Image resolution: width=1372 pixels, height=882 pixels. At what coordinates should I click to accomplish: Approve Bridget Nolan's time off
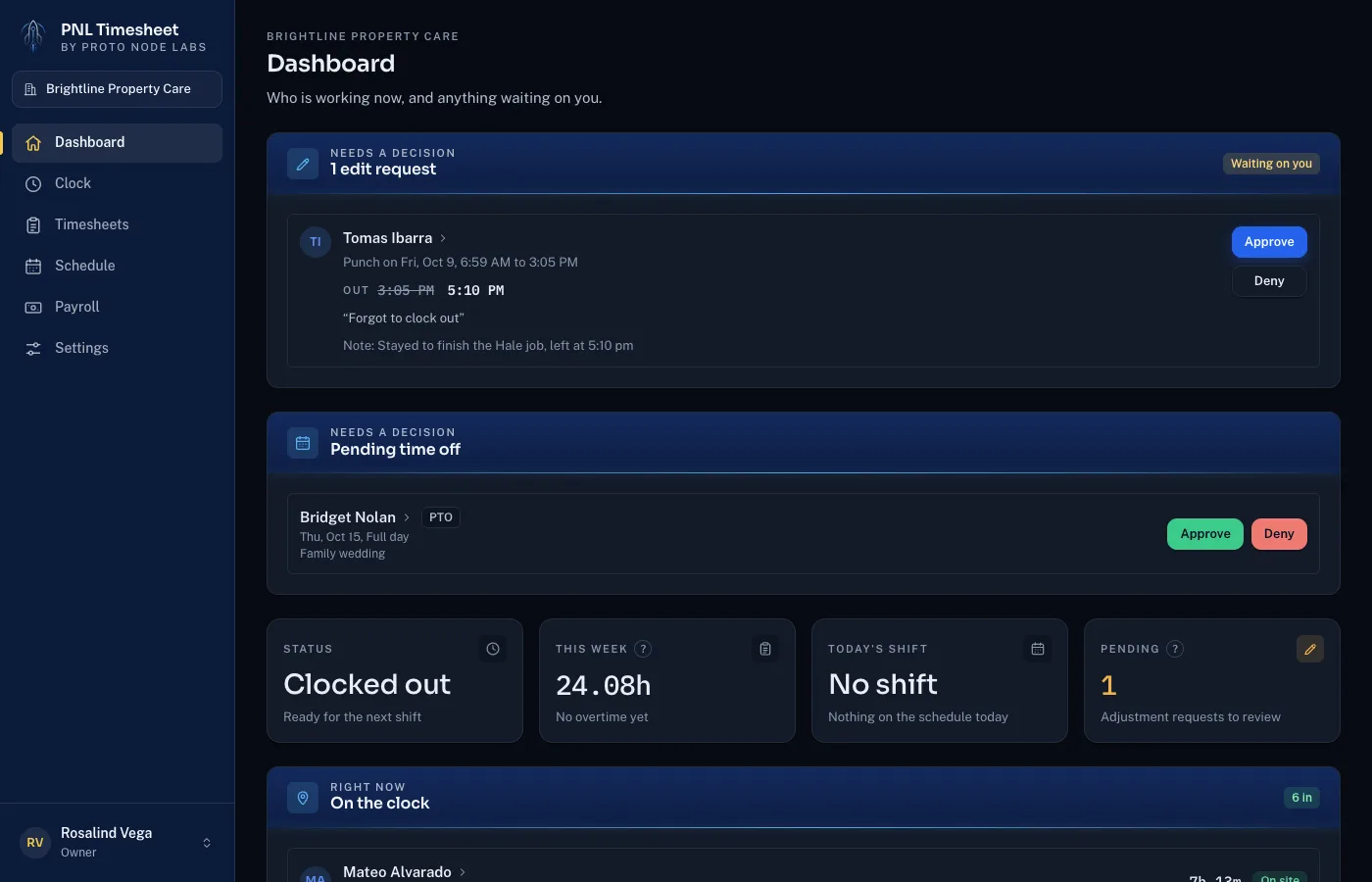click(x=1205, y=534)
